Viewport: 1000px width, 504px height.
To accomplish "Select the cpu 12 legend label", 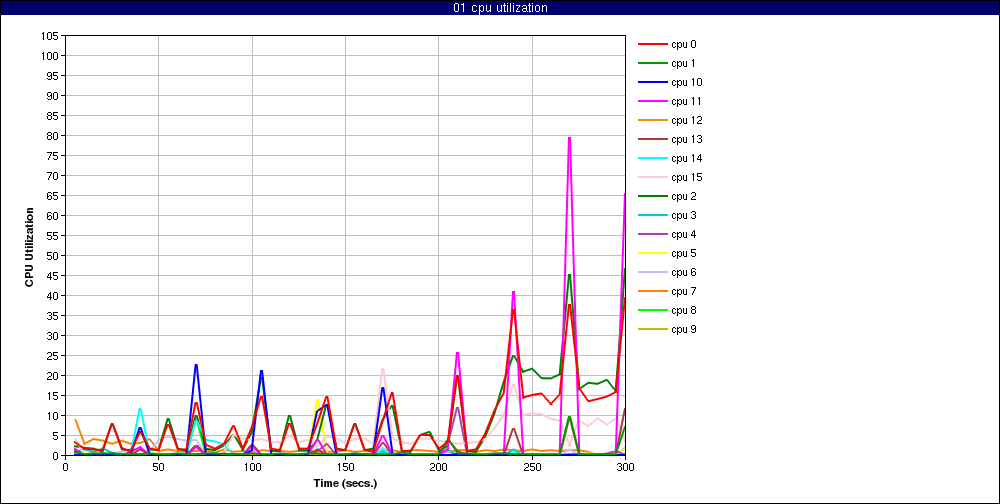I will coord(686,121).
